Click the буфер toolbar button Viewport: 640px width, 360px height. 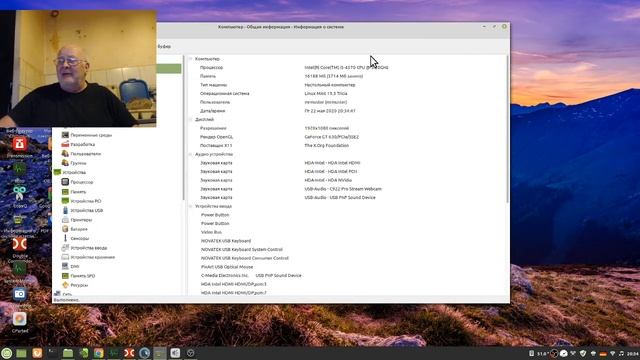tap(164, 47)
